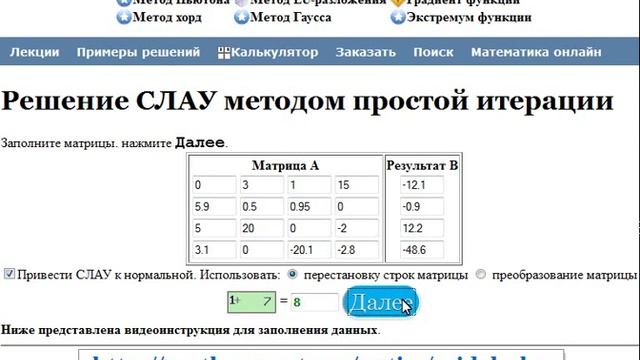This screenshot has width=640, height=360.
Task: Click matrix A cell containing -2.8
Action: click(x=357, y=250)
